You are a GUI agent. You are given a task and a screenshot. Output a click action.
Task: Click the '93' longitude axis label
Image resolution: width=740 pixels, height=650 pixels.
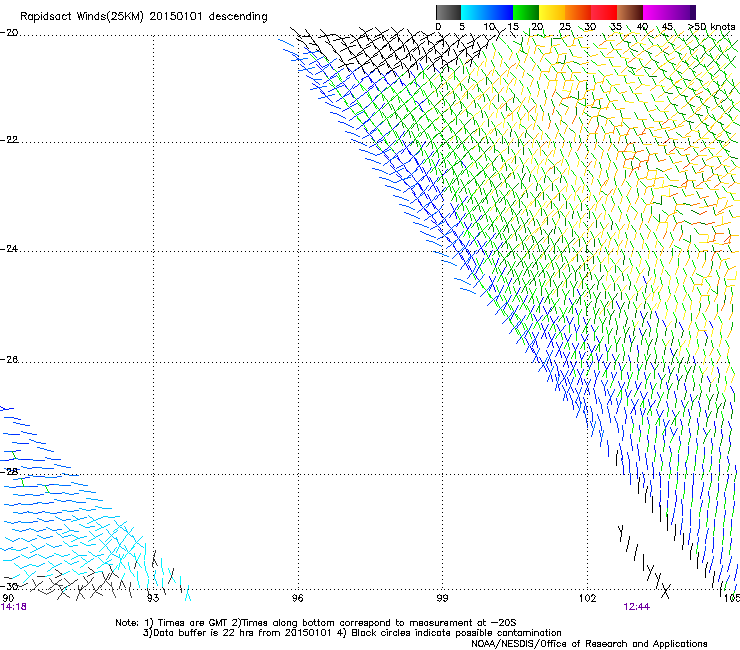click(153, 598)
